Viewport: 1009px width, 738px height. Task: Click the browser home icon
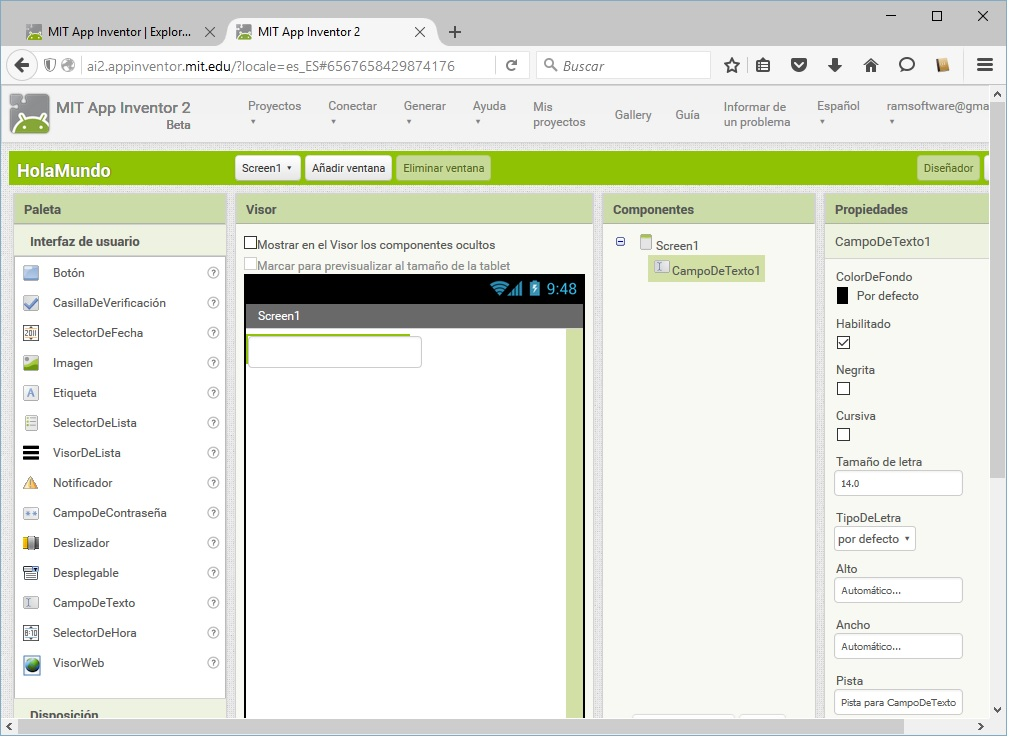(x=870, y=65)
